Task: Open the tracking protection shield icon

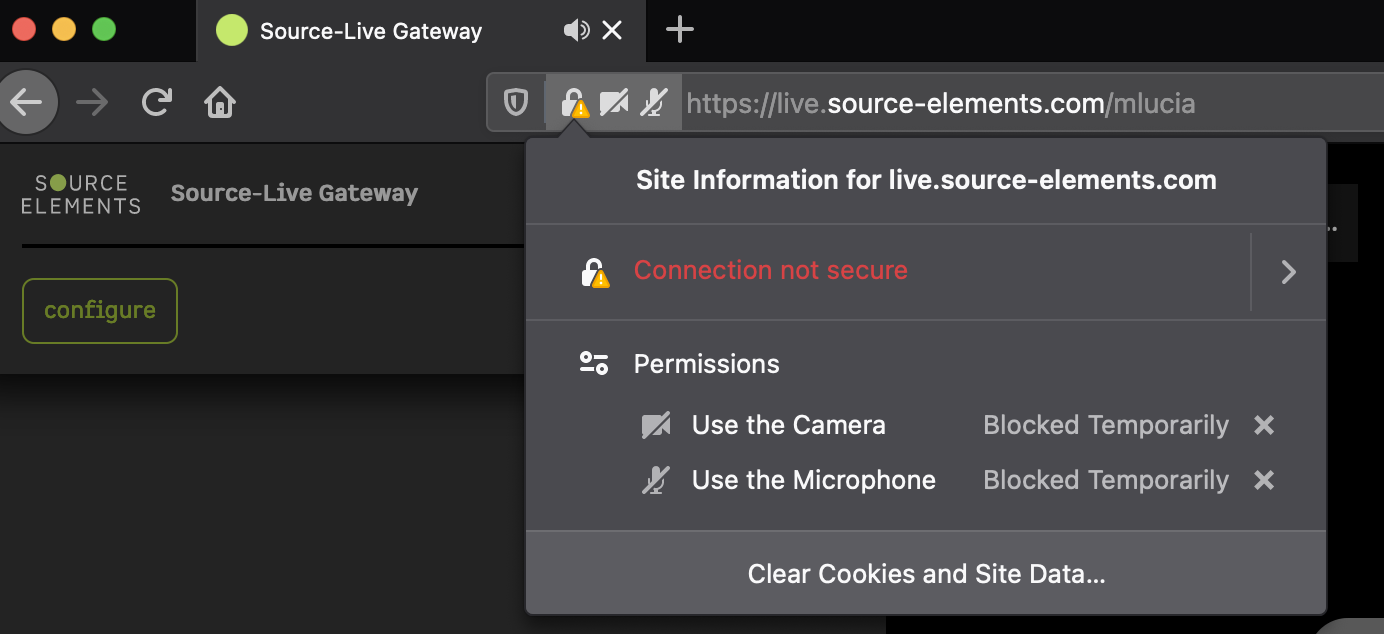Action: click(x=516, y=102)
